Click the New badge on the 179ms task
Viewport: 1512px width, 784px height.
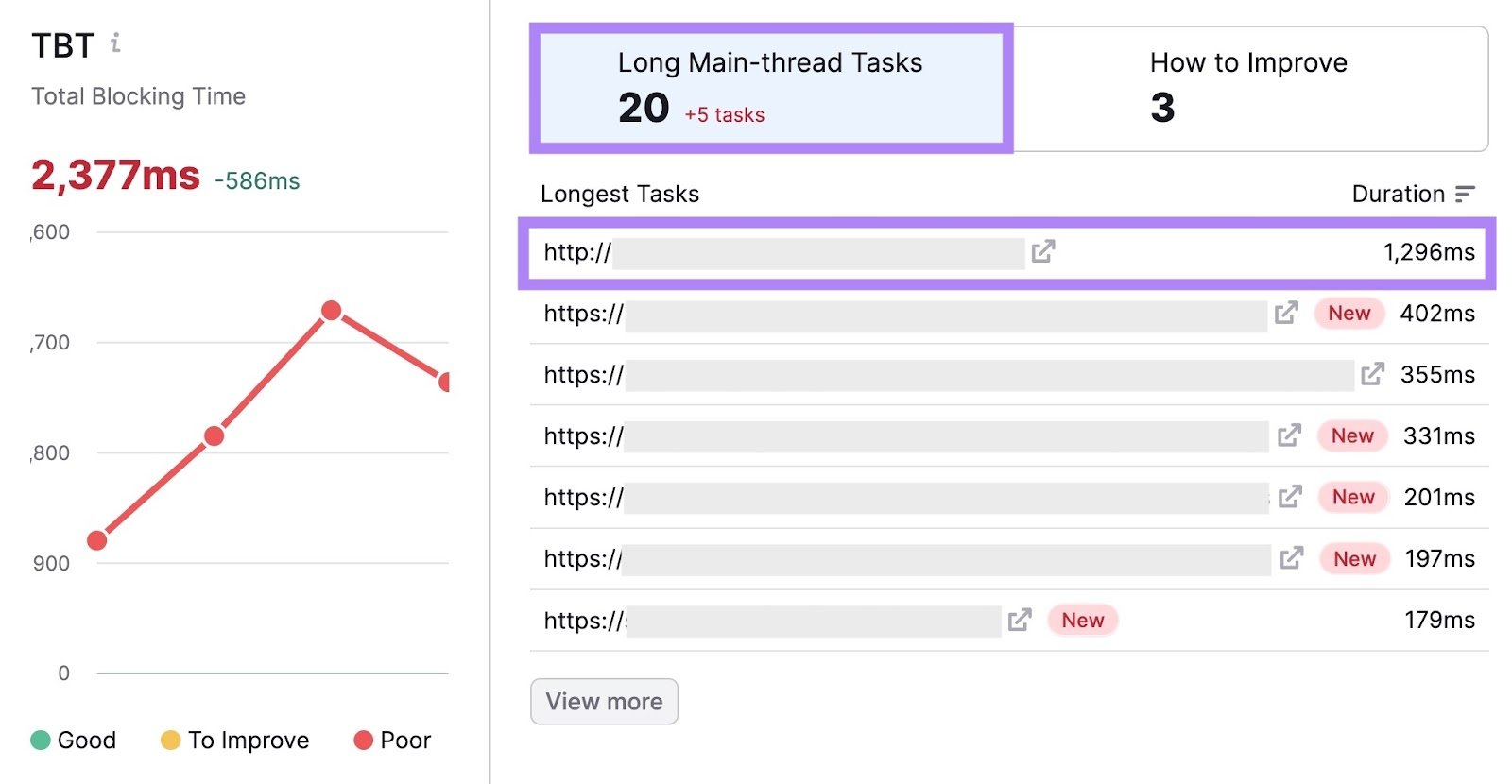click(x=1082, y=620)
